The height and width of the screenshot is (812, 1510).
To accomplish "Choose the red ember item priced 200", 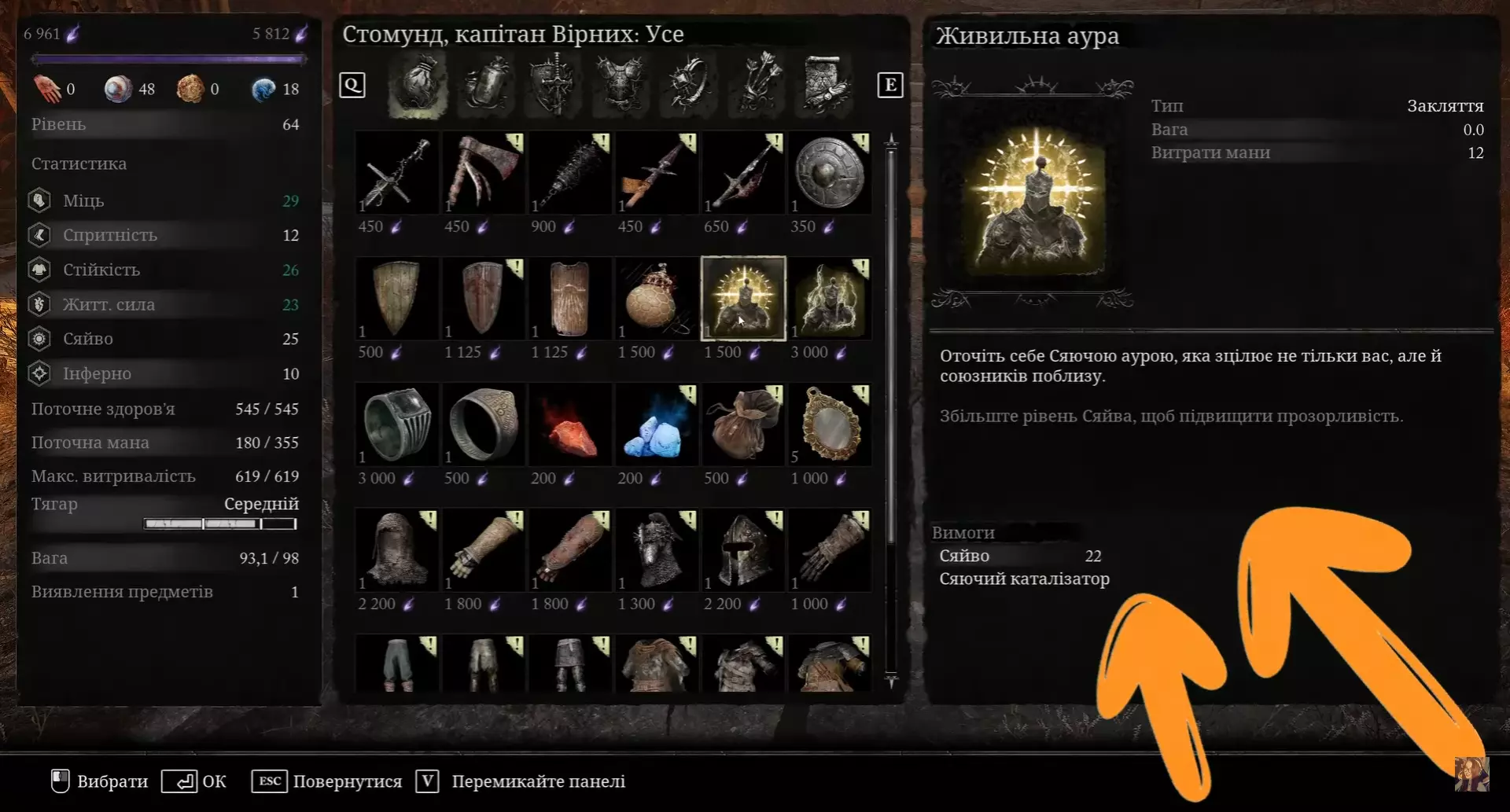I will click(x=569, y=424).
